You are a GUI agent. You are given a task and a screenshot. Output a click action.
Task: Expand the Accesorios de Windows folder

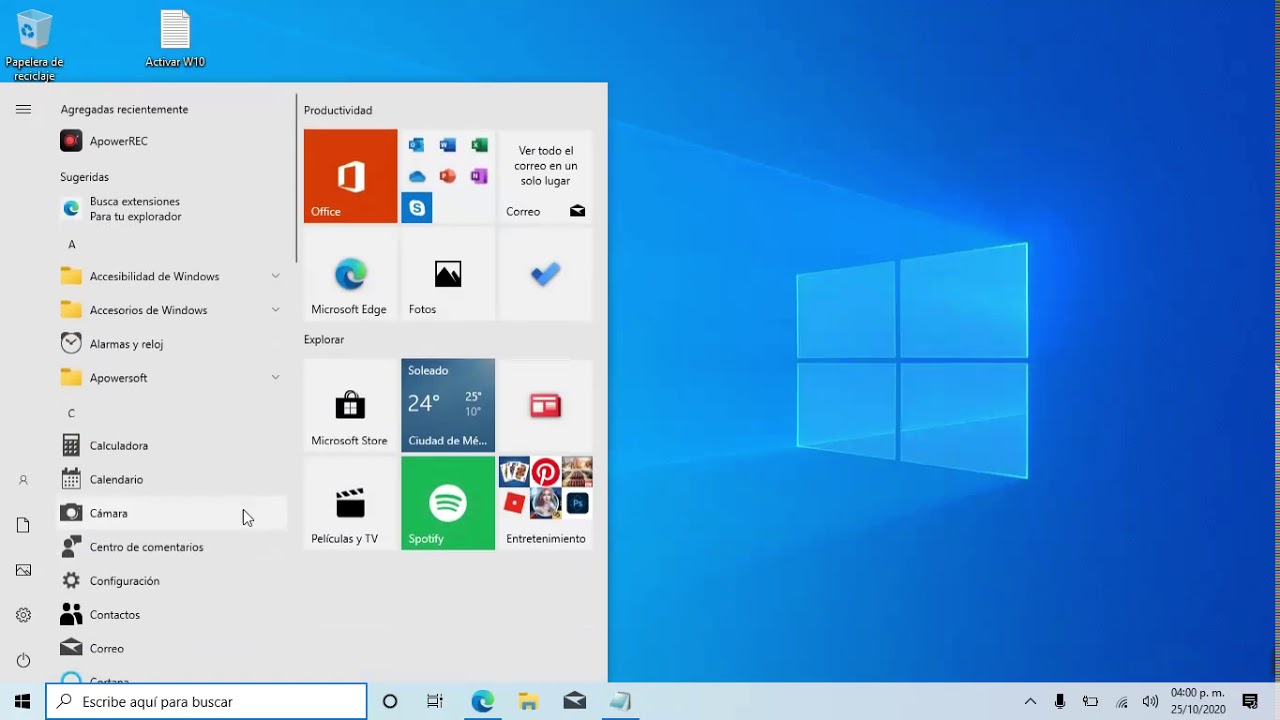pos(172,310)
